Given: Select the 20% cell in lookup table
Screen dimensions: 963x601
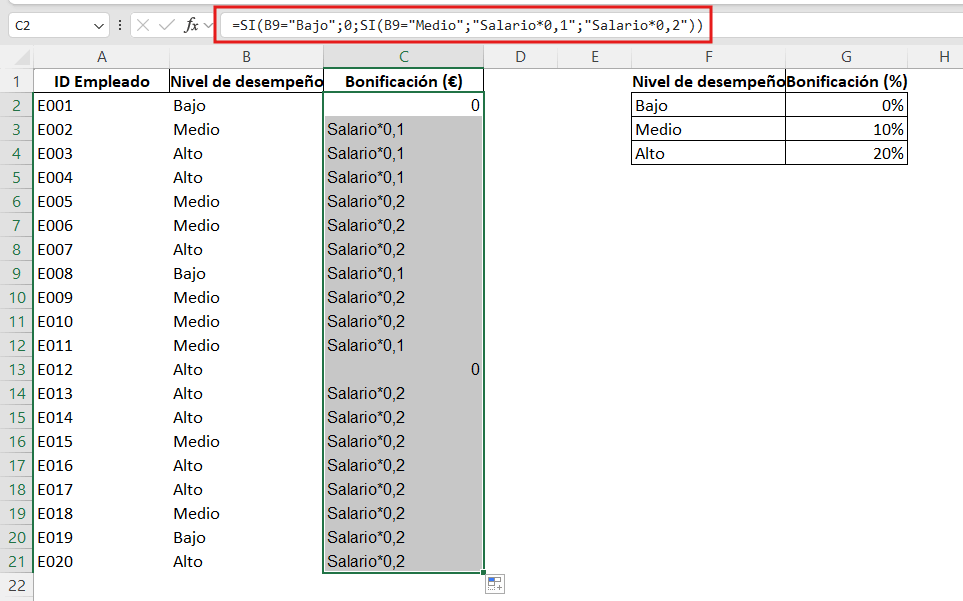Looking at the screenshot, I should 846,153.
